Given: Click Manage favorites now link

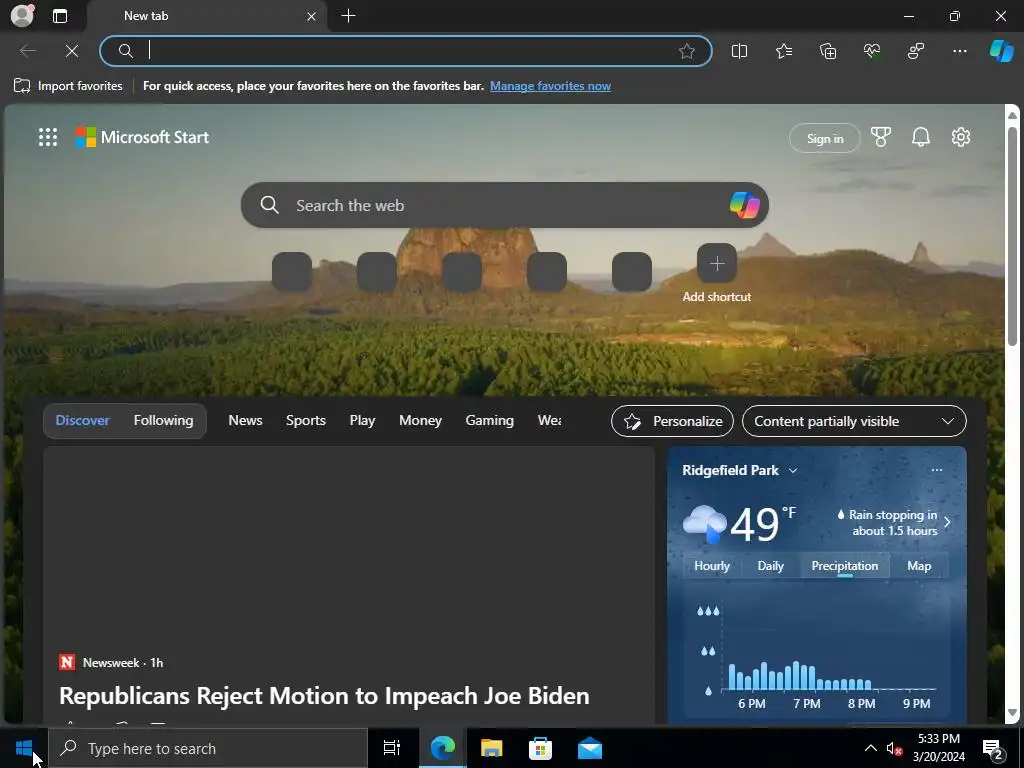Looking at the screenshot, I should [x=550, y=86].
